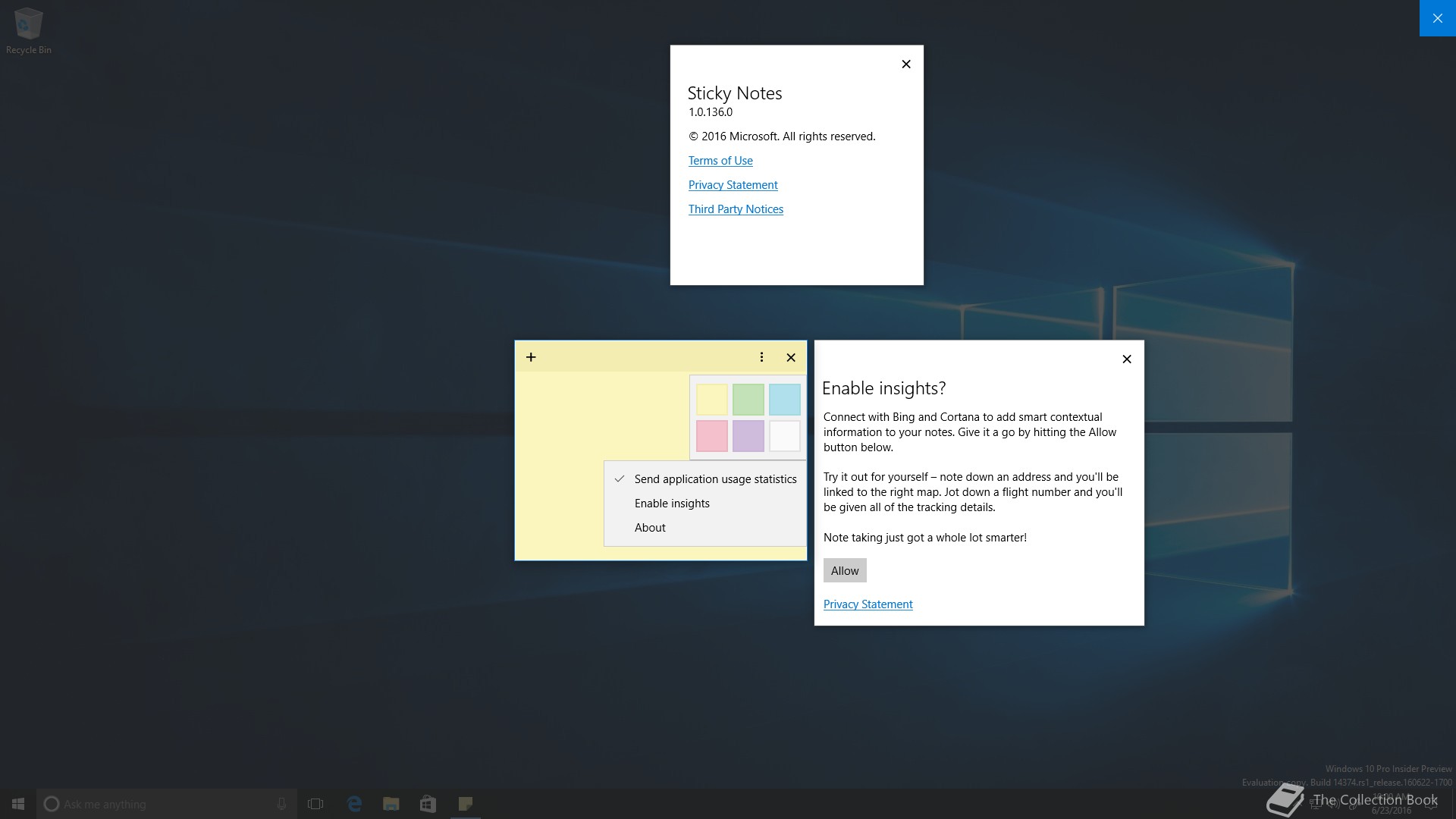Image resolution: width=1456 pixels, height=819 pixels.
Task: Open the Terms of Use link
Action: coord(720,161)
